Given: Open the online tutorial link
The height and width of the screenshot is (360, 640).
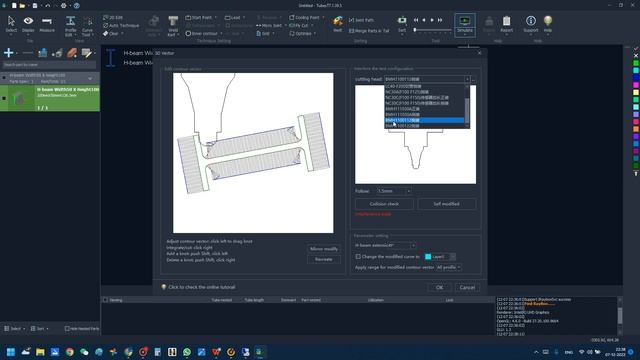Looking at the screenshot, I should pyautogui.click(x=202, y=287).
